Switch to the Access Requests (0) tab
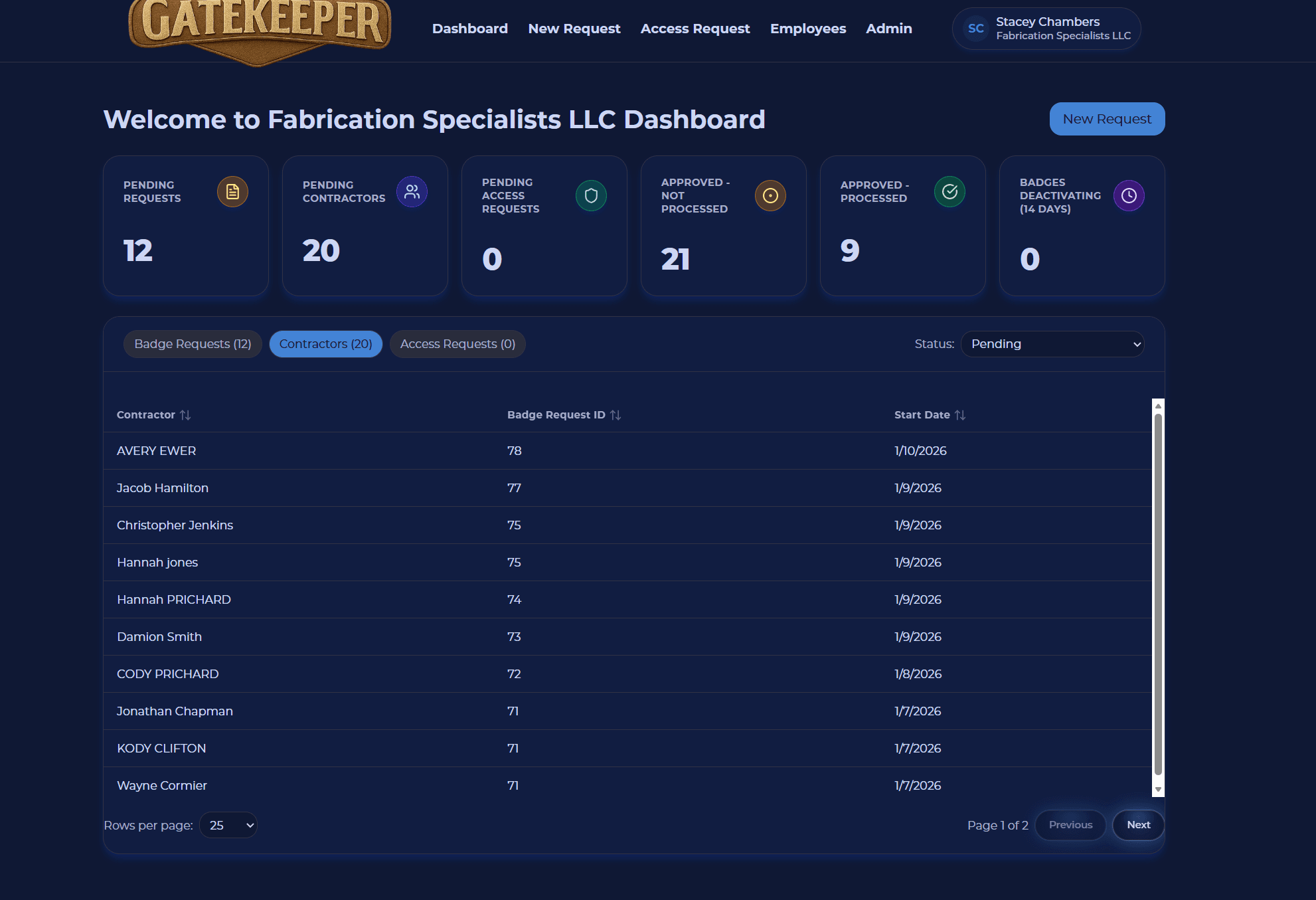 coord(457,344)
